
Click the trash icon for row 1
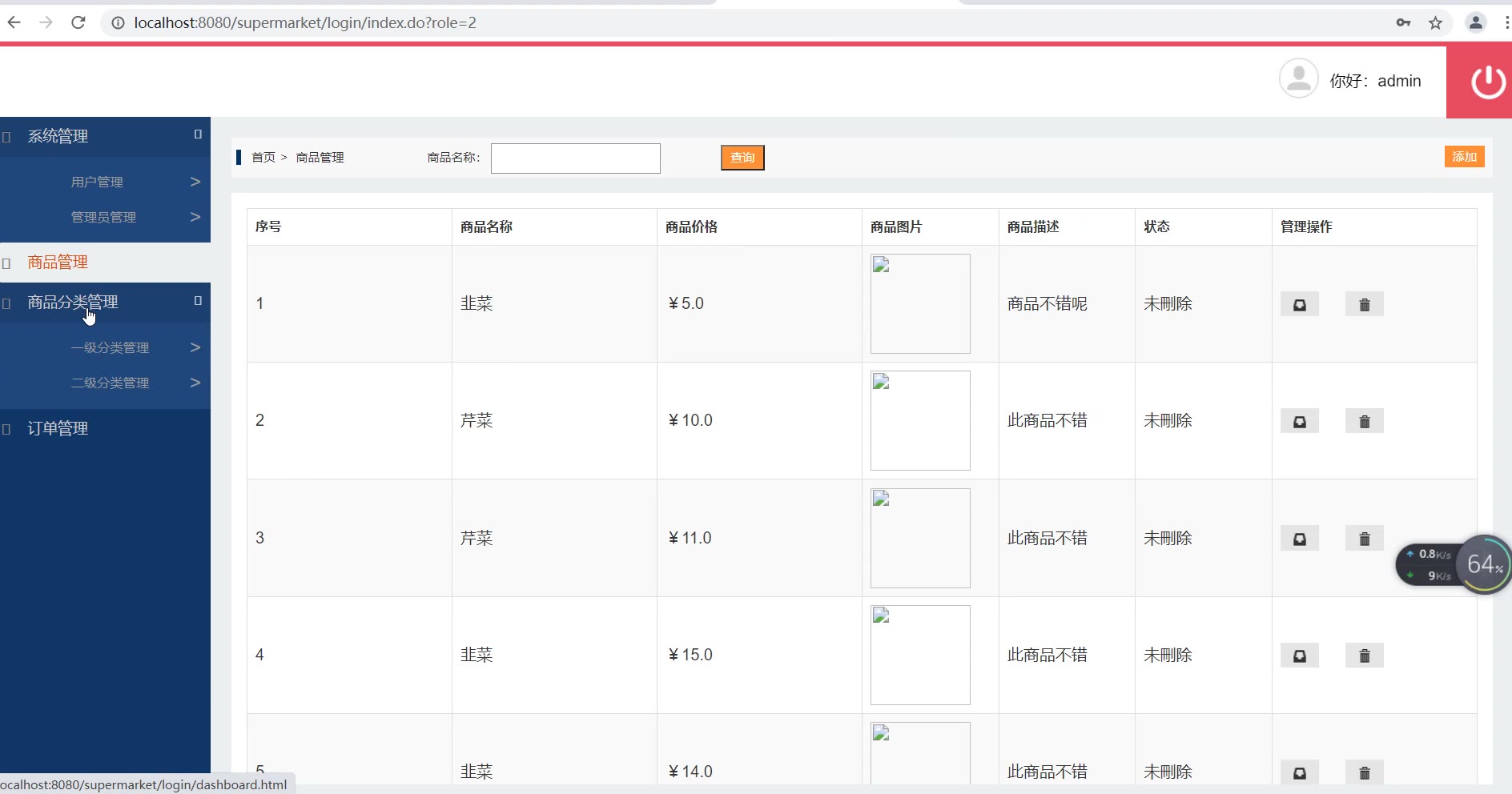1364,304
